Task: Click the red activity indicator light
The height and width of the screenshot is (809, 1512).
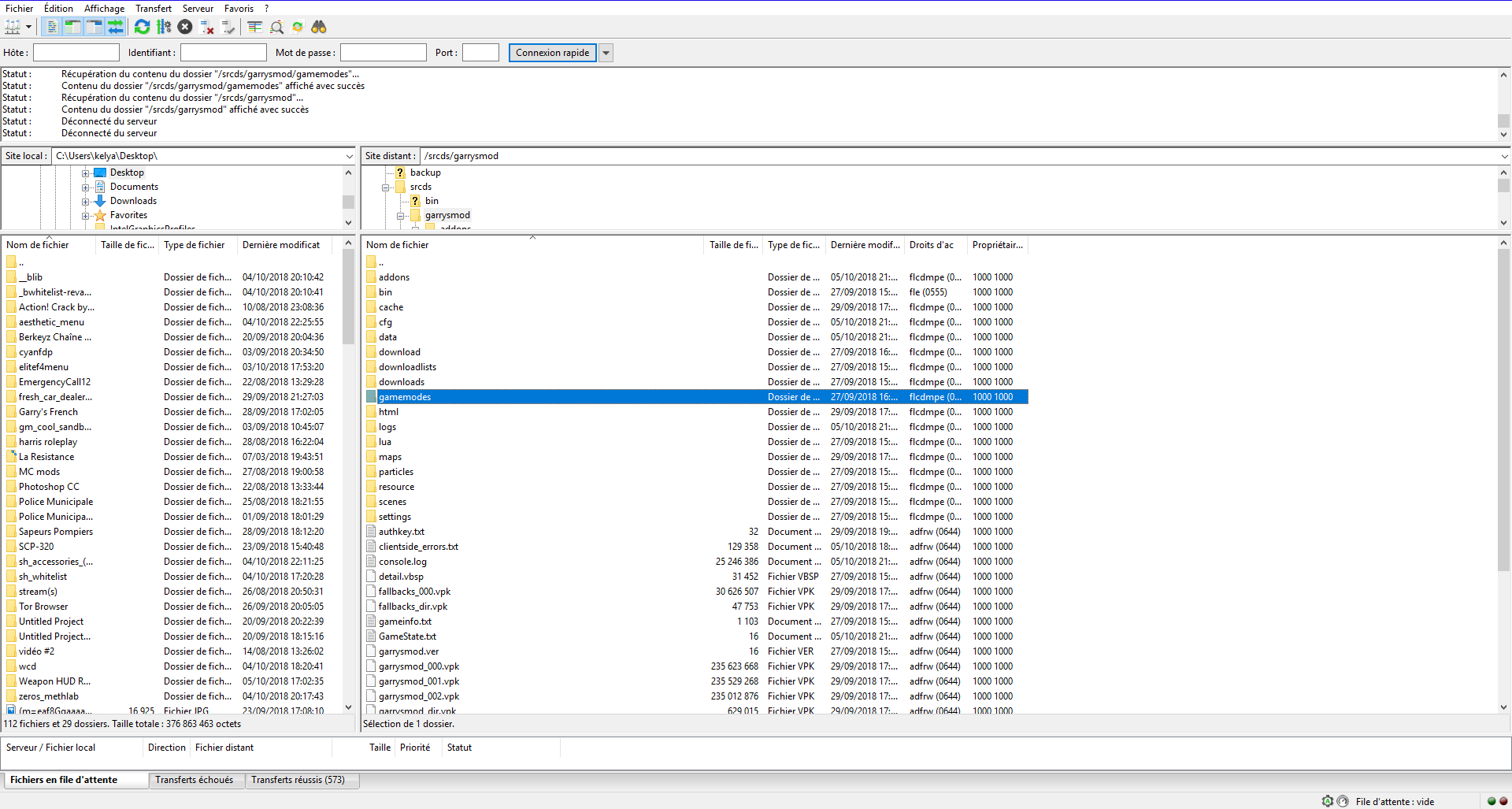Action: point(1503,801)
